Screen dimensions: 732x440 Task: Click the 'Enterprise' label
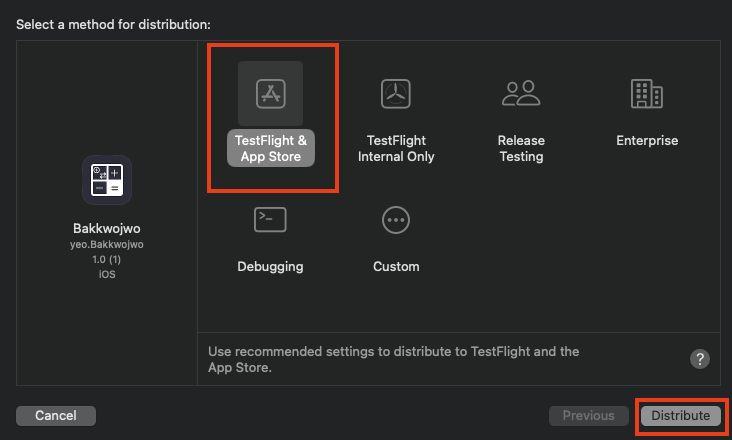pyautogui.click(x=647, y=140)
